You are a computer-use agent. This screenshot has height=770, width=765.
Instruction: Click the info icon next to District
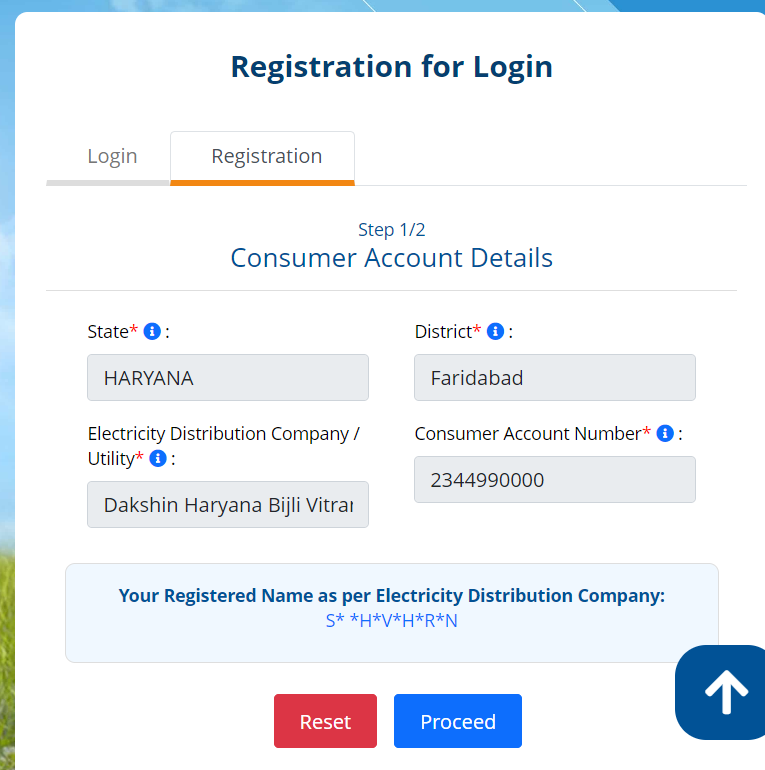(x=495, y=331)
